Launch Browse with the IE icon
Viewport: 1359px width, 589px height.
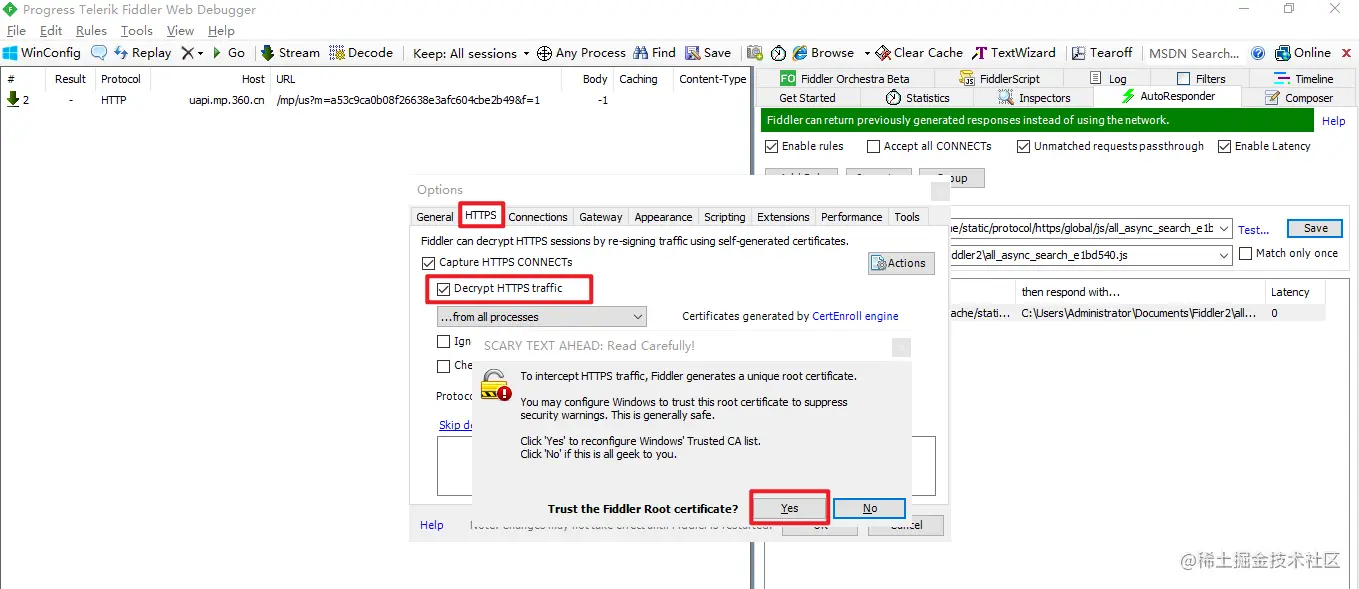823,53
